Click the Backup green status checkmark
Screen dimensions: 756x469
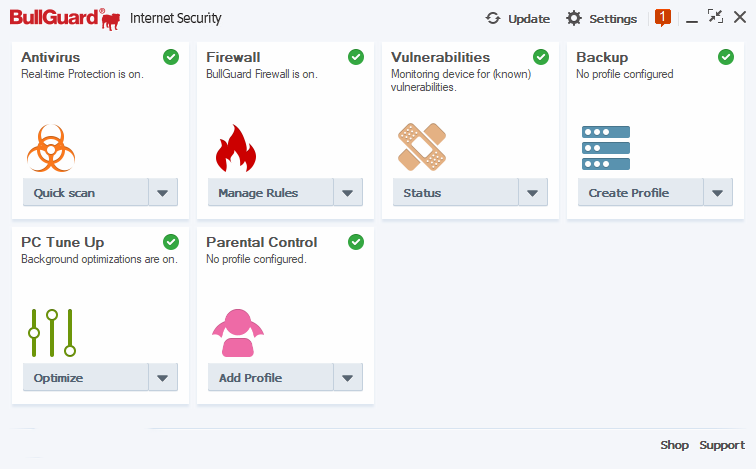tap(726, 57)
